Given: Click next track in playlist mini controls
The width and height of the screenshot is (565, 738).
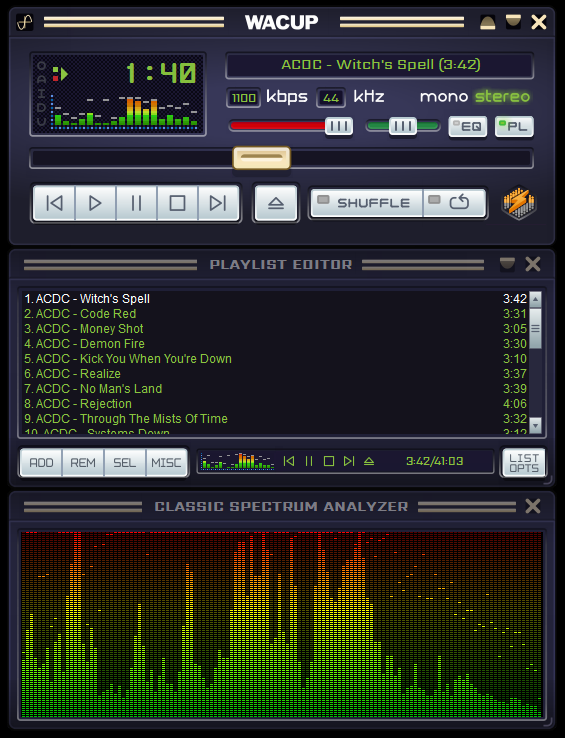Looking at the screenshot, I should tap(349, 461).
